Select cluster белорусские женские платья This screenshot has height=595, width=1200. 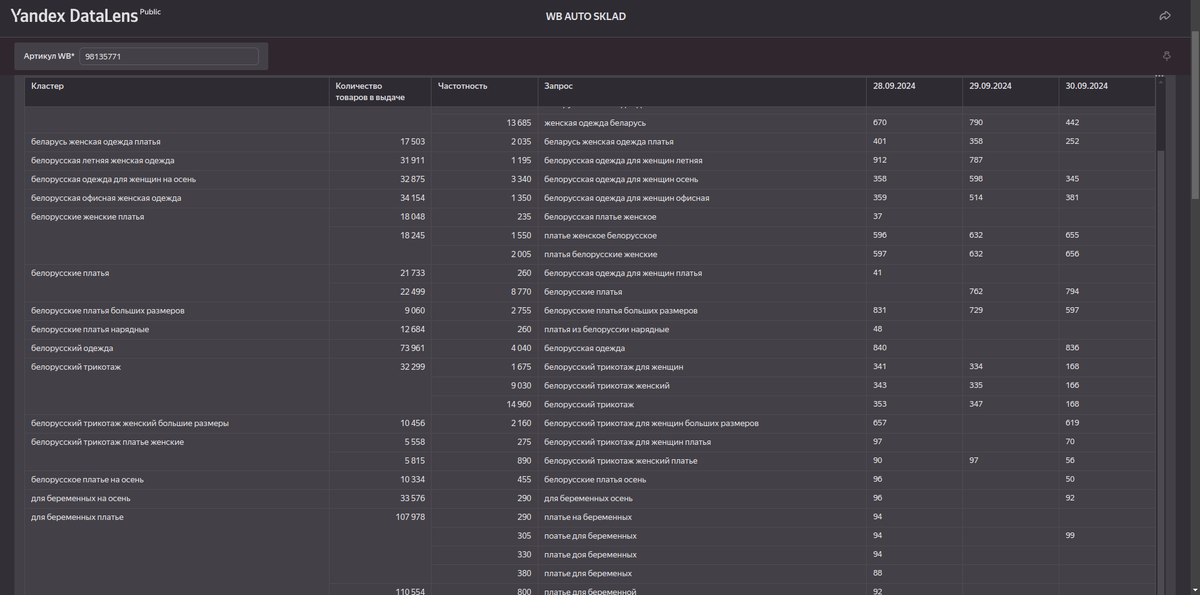coord(87,216)
